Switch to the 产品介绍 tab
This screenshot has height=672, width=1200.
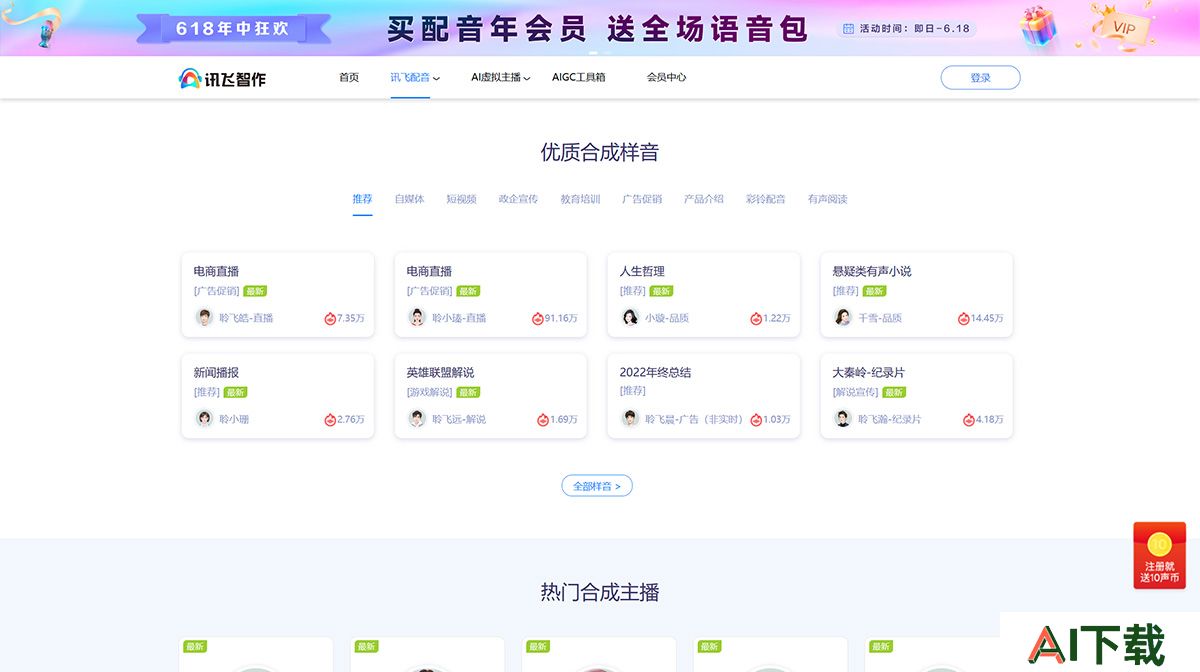(704, 199)
